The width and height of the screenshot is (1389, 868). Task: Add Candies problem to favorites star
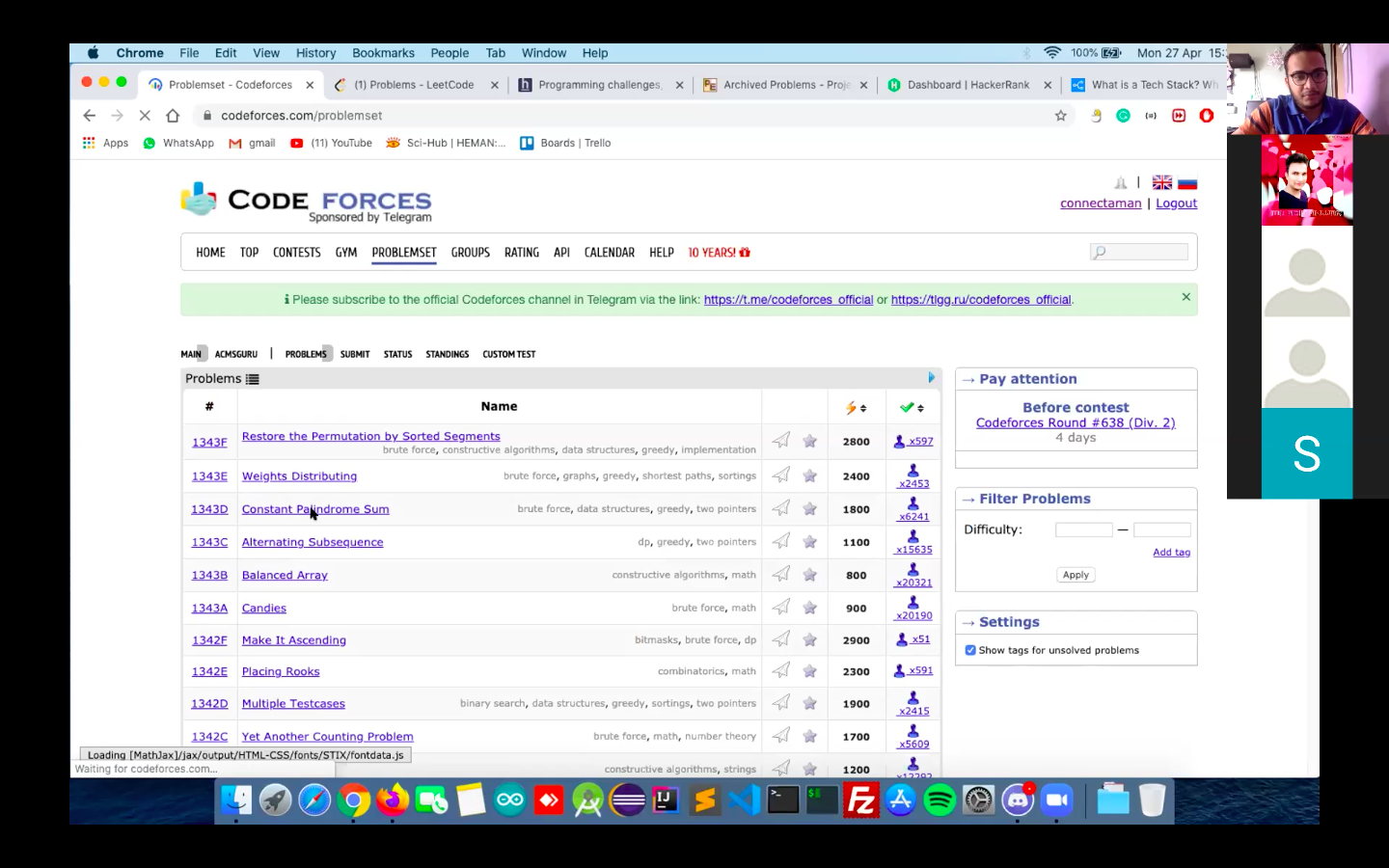coord(810,608)
